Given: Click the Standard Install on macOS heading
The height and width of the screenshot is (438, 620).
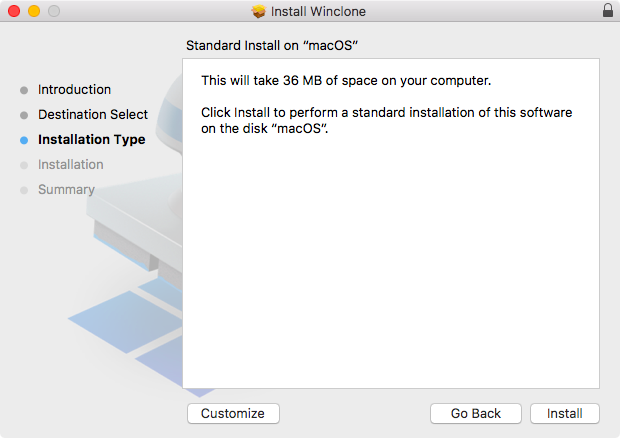Looking at the screenshot, I should [272, 45].
